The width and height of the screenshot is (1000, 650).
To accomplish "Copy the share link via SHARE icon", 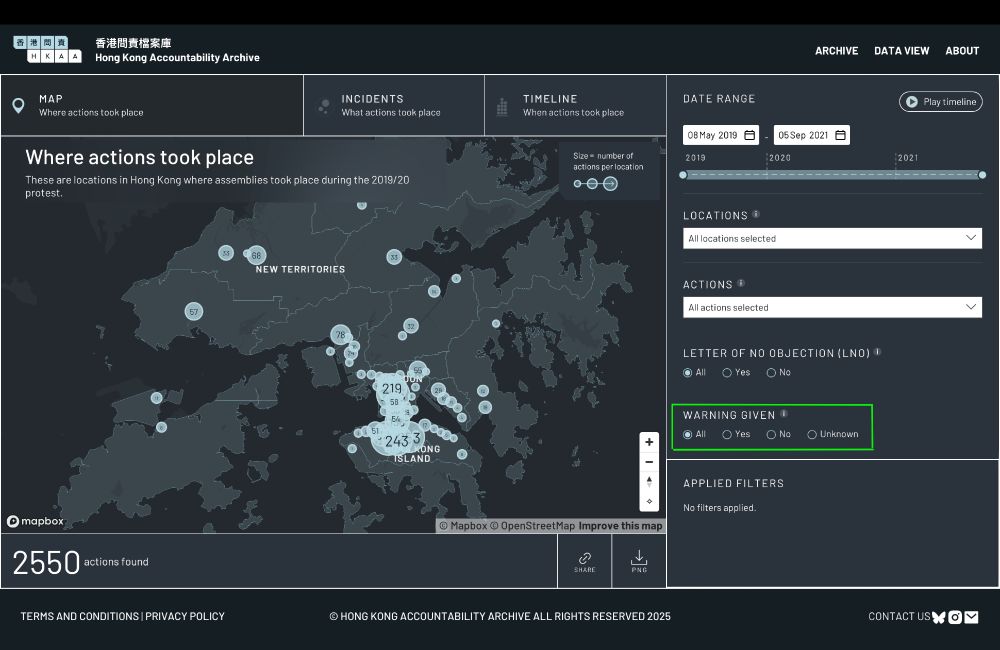I will point(584,561).
